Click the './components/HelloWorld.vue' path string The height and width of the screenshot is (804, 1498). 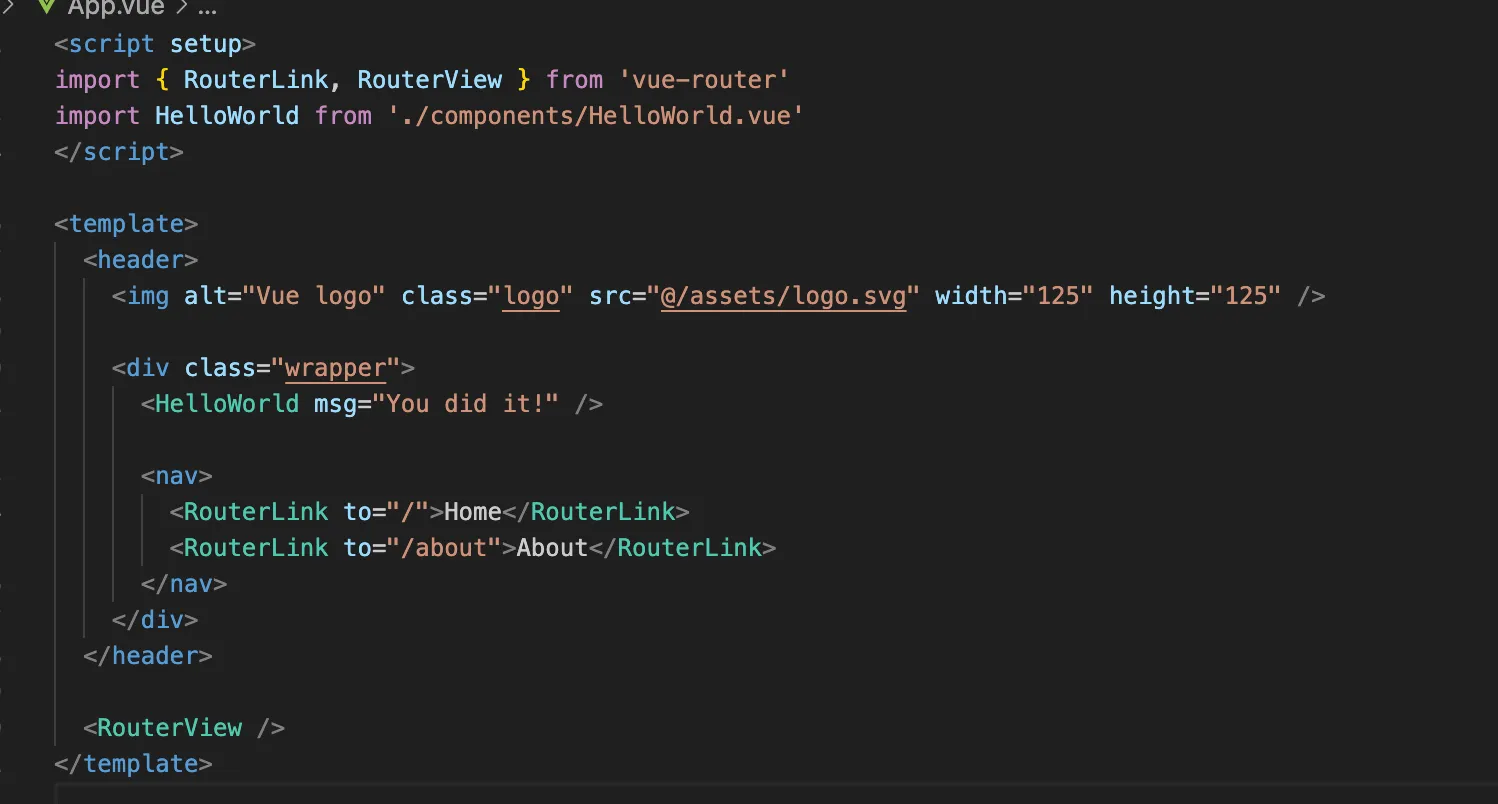[596, 116]
